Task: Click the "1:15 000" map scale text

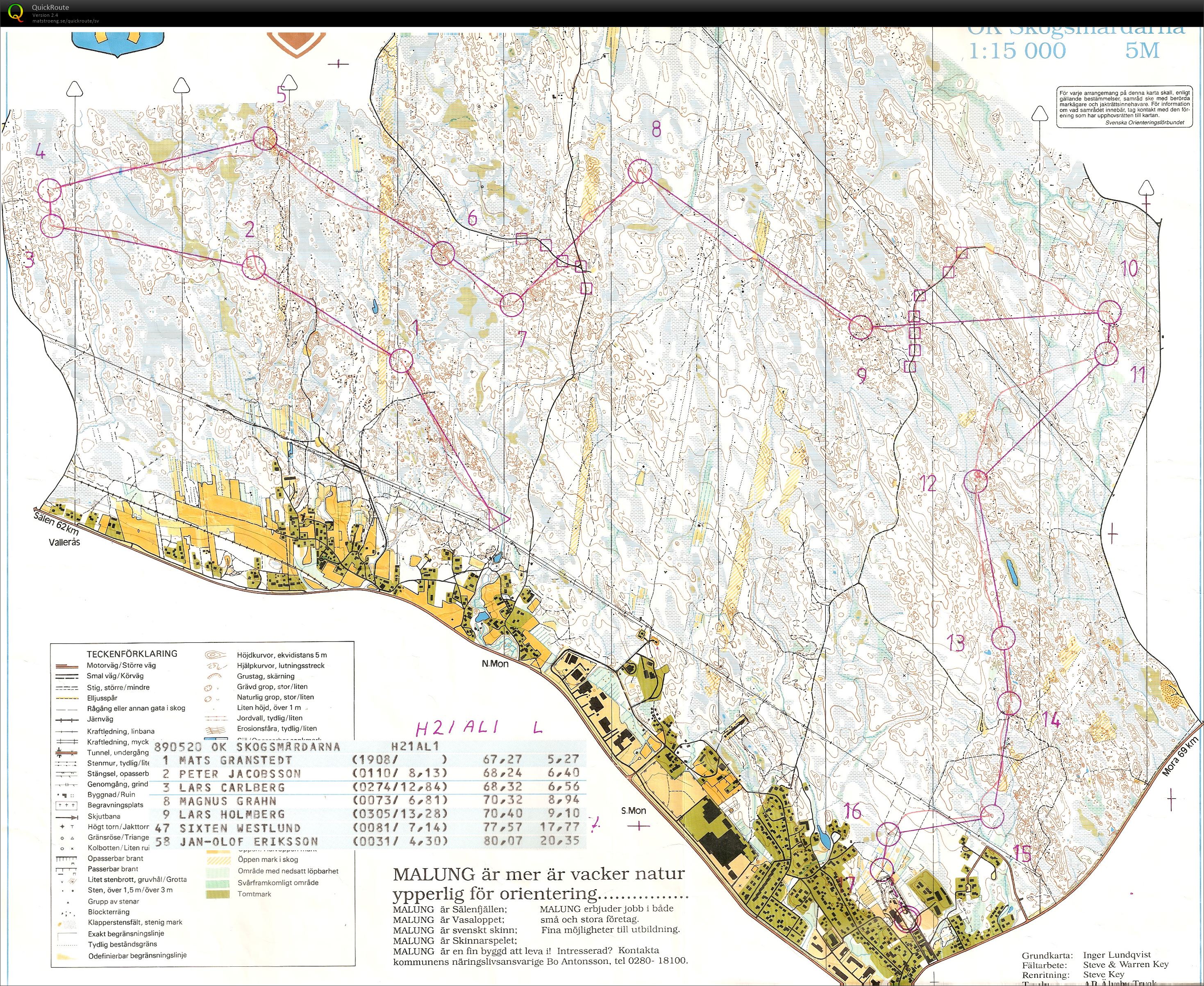Action: 1017,51
